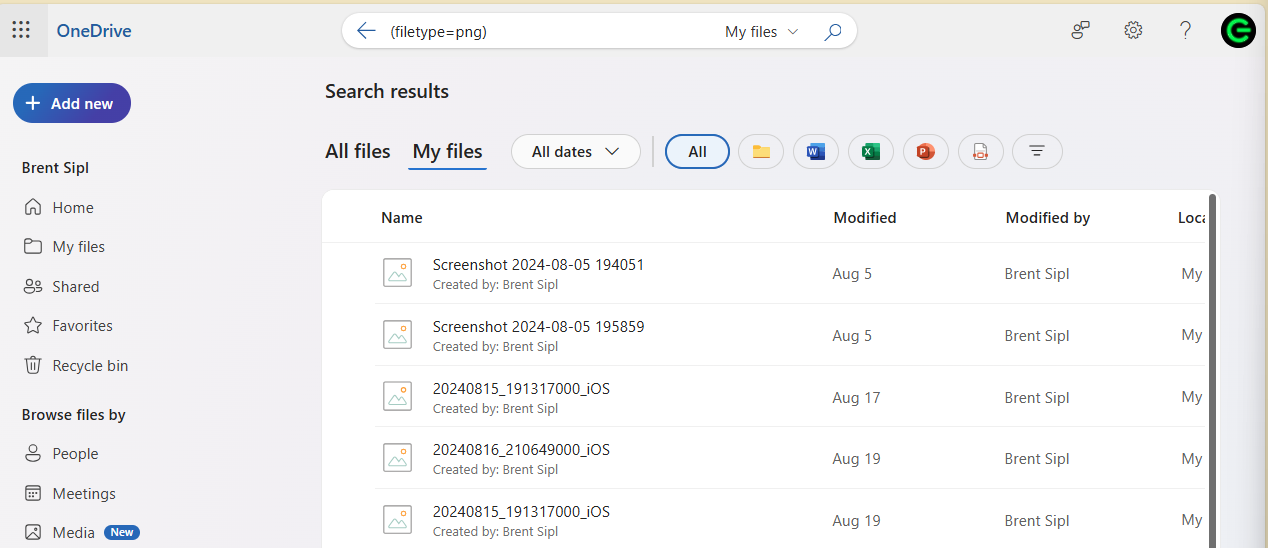1268x548 pixels.
Task: Filter results by Word documents
Action: [816, 152]
